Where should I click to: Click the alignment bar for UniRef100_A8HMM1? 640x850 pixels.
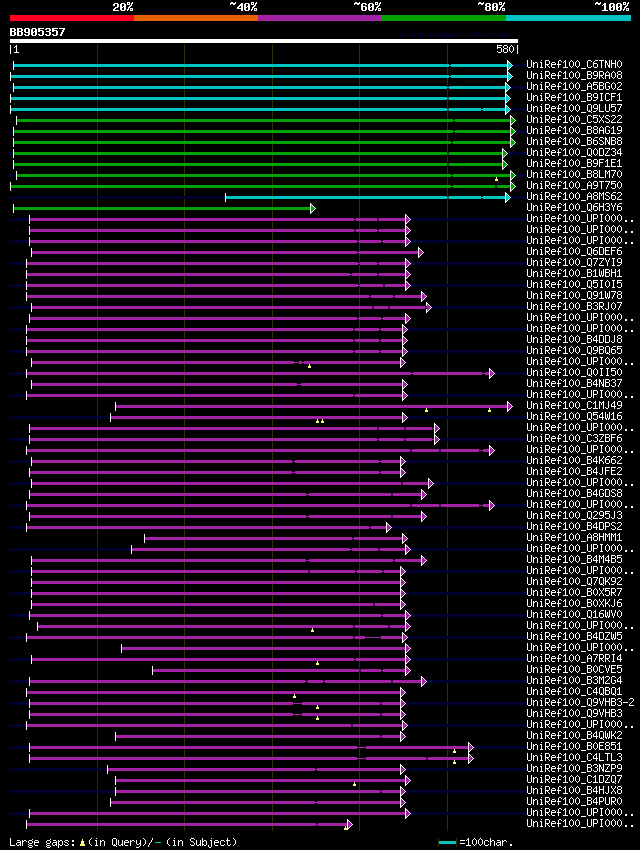coord(276,539)
